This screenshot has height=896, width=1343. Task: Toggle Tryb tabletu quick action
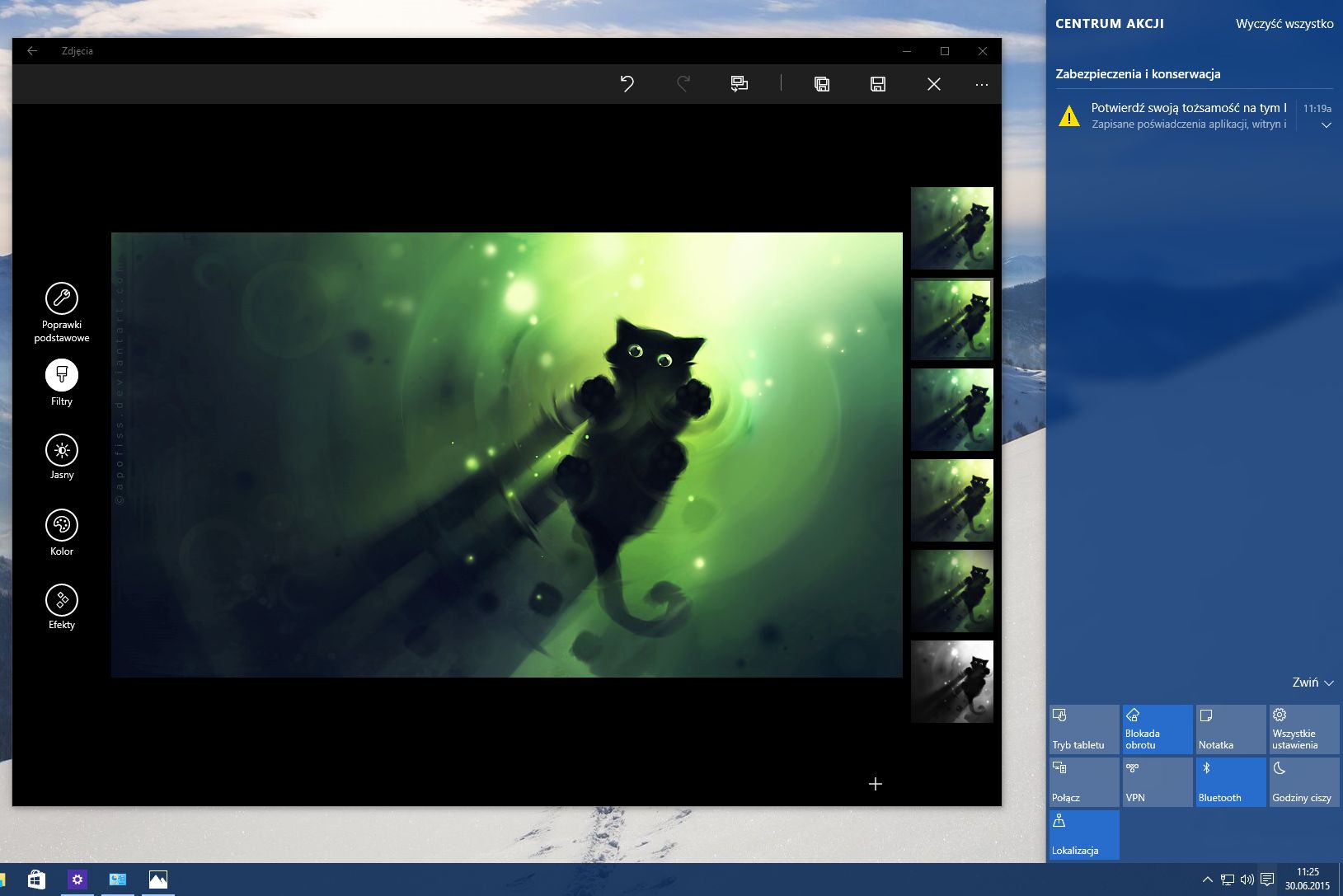(x=1084, y=729)
